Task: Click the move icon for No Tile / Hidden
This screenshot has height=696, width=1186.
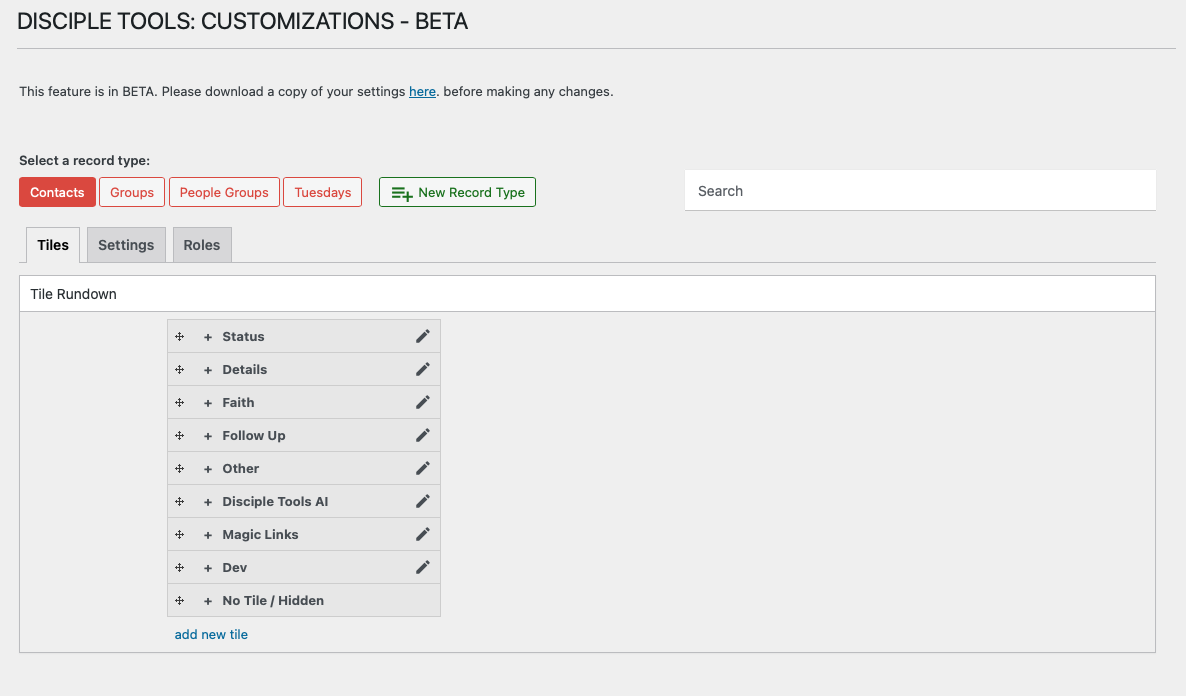Action: tap(180, 601)
